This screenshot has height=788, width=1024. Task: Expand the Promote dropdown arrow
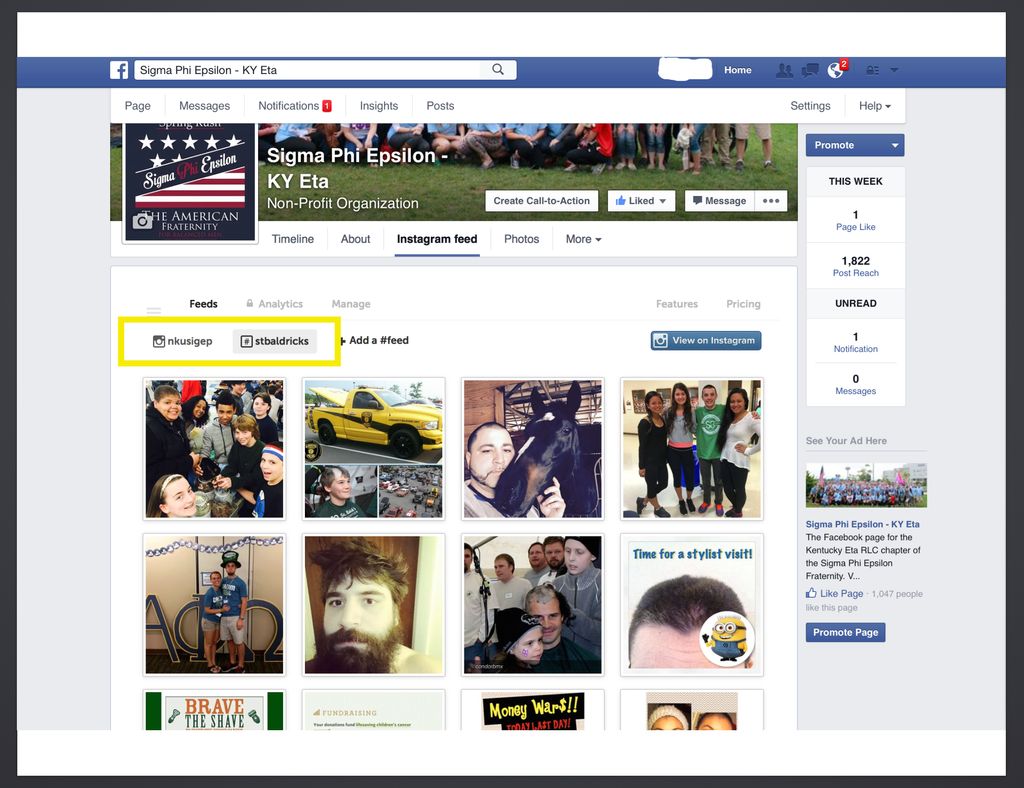tap(895, 145)
